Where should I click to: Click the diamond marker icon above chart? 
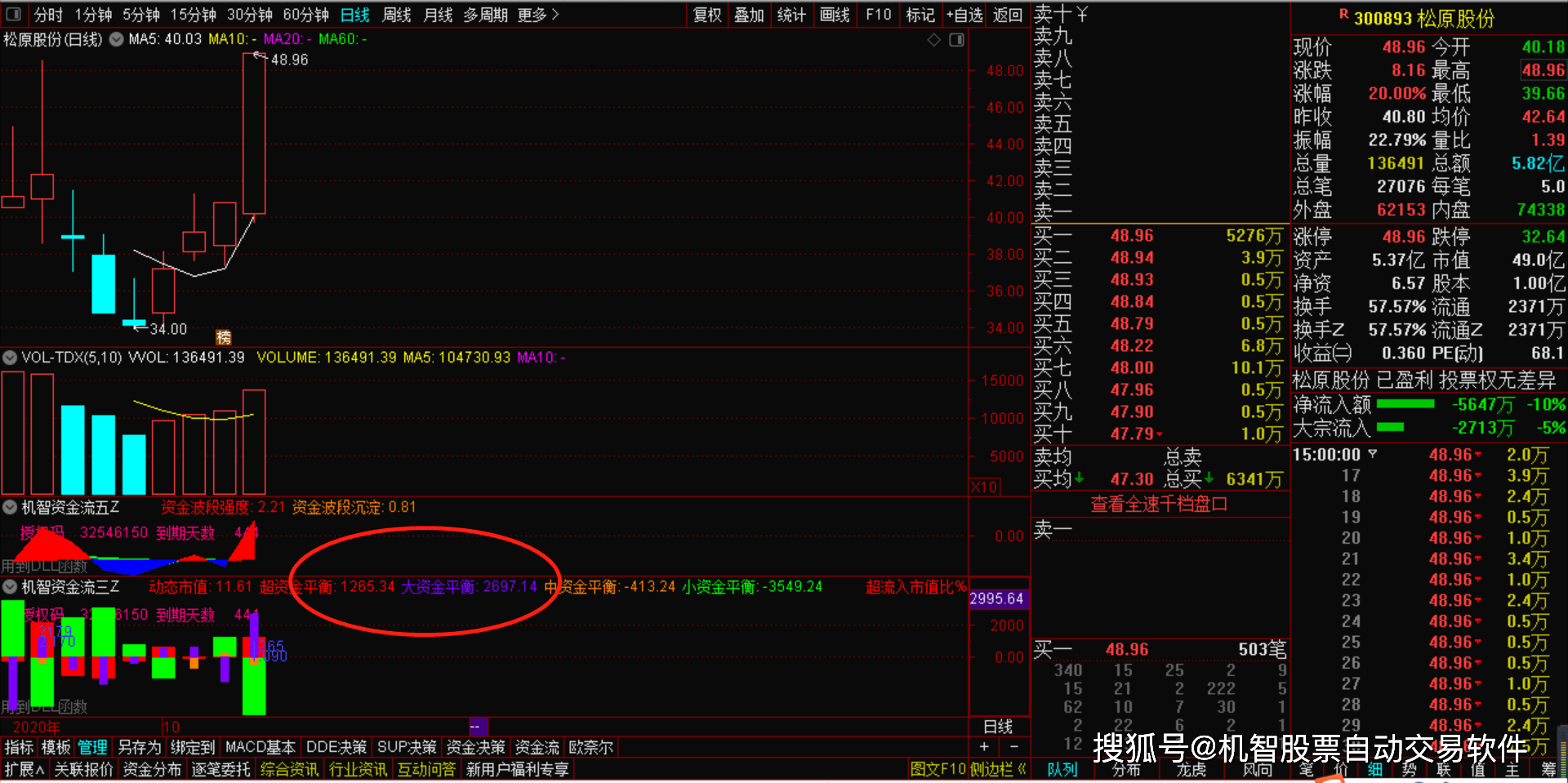pos(934,40)
